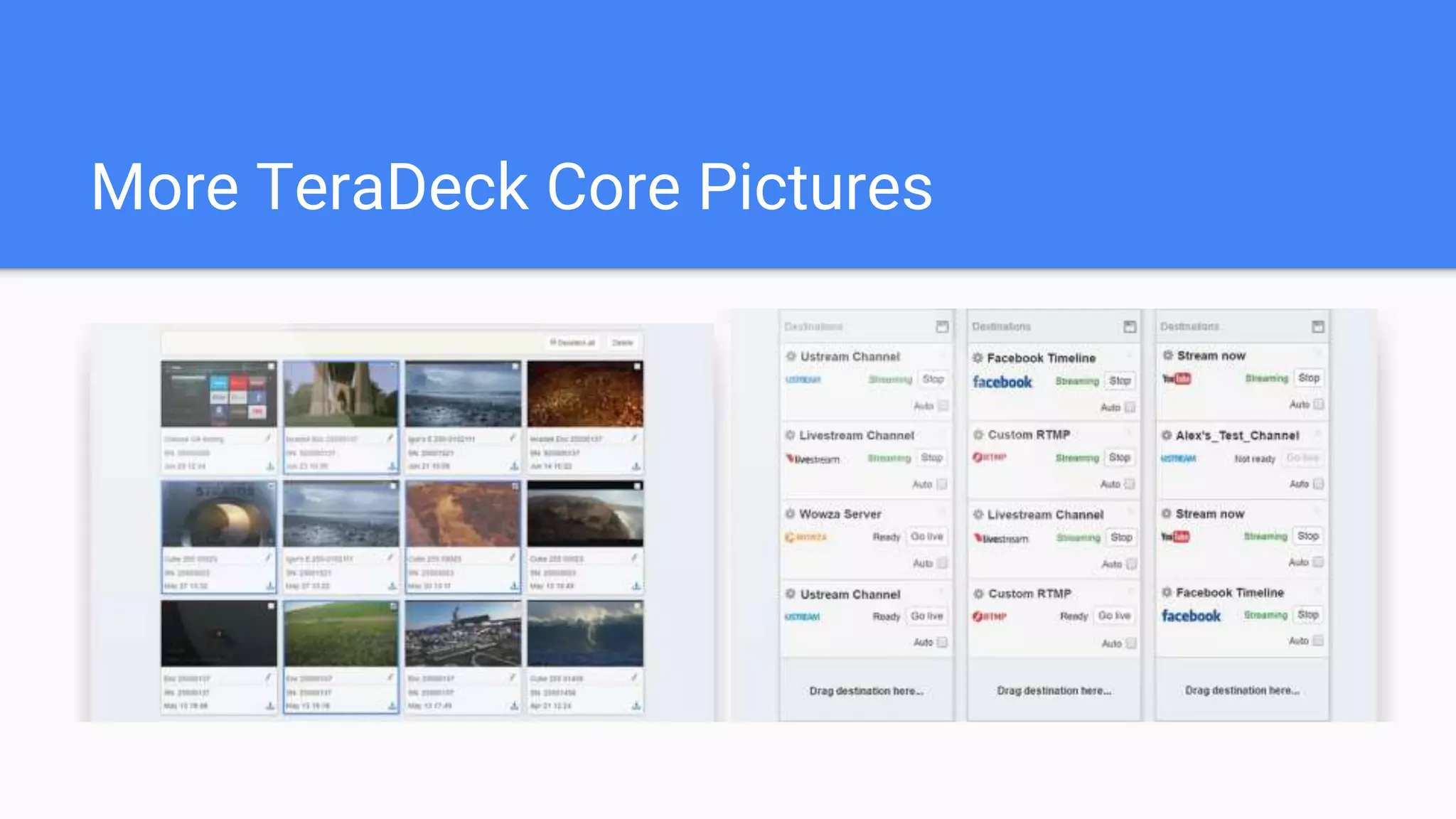Open settings gear for Alex's_Test_Channel
The image size is (1456, 819).
click(1167, 435)
